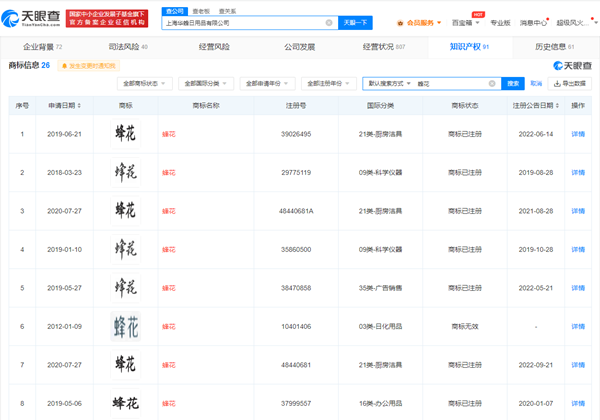The height and width of the screenshot is (420, 600).
Task: Click the blue 天眼一下 search button
Action: click(355, 23)
